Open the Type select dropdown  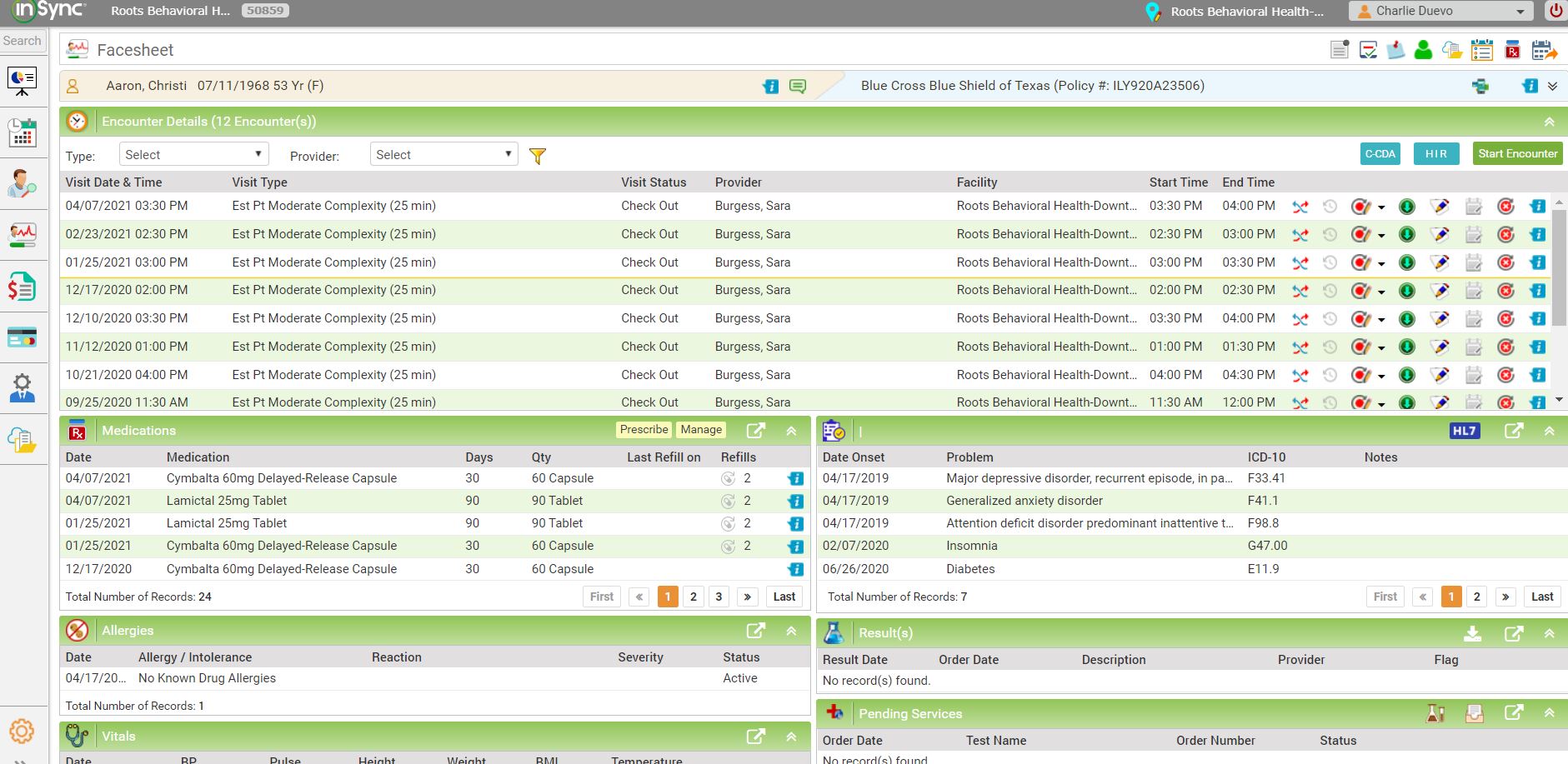tap(193, 154)
